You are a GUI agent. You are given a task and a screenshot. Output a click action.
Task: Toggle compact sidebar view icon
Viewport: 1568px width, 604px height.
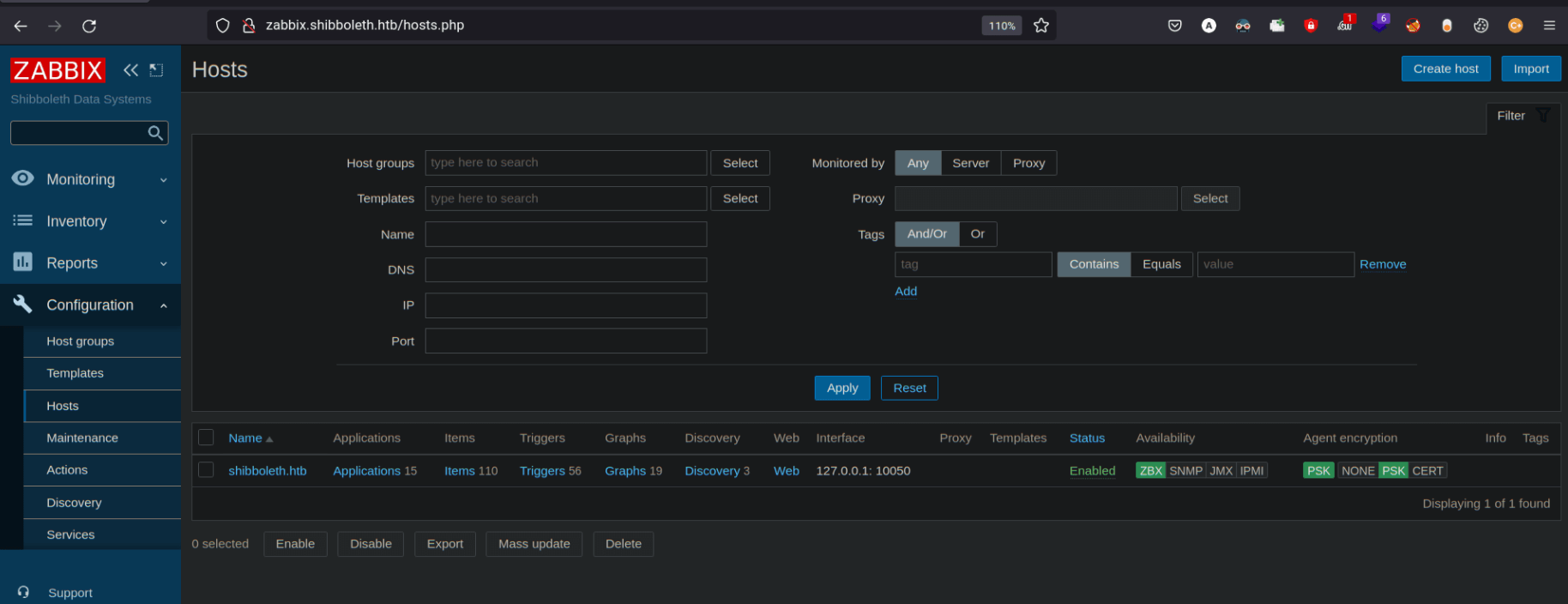(156, 69)
